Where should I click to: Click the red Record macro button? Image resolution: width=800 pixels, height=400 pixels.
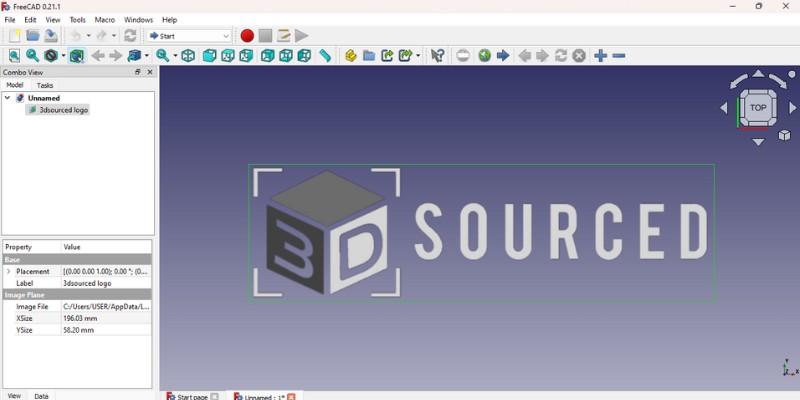(247, 36)
